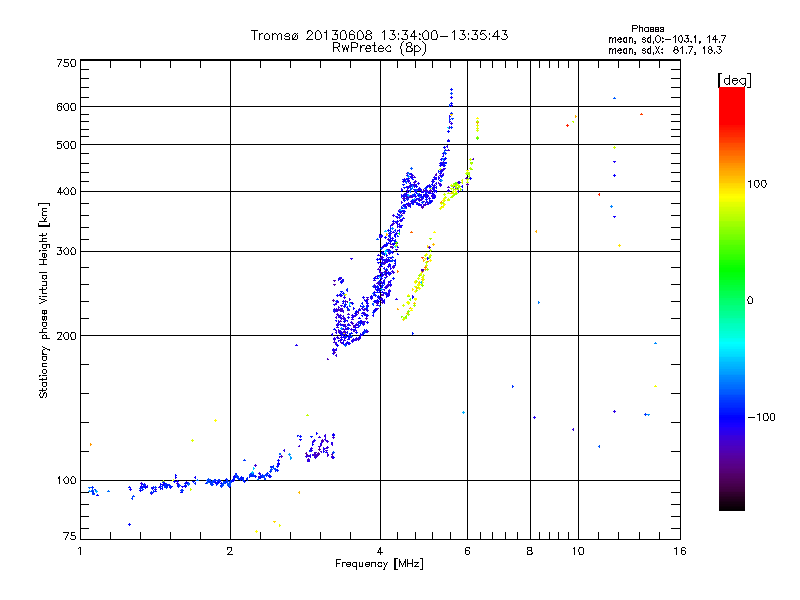This screenshot has height=600, width=800.
Task: Click the height axis tick "100" on the left
Action: click(x=67, y=481)
